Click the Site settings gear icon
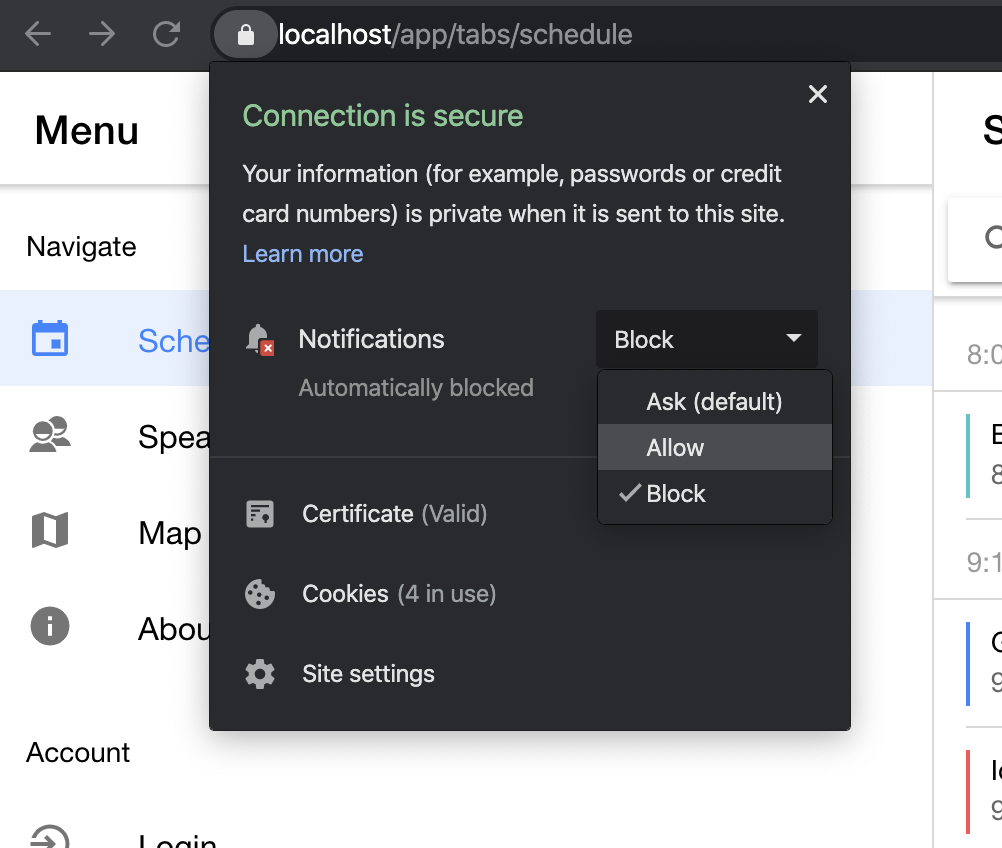Image resolution: width=1002 pixels, height=848 pixels. (260, 674)
